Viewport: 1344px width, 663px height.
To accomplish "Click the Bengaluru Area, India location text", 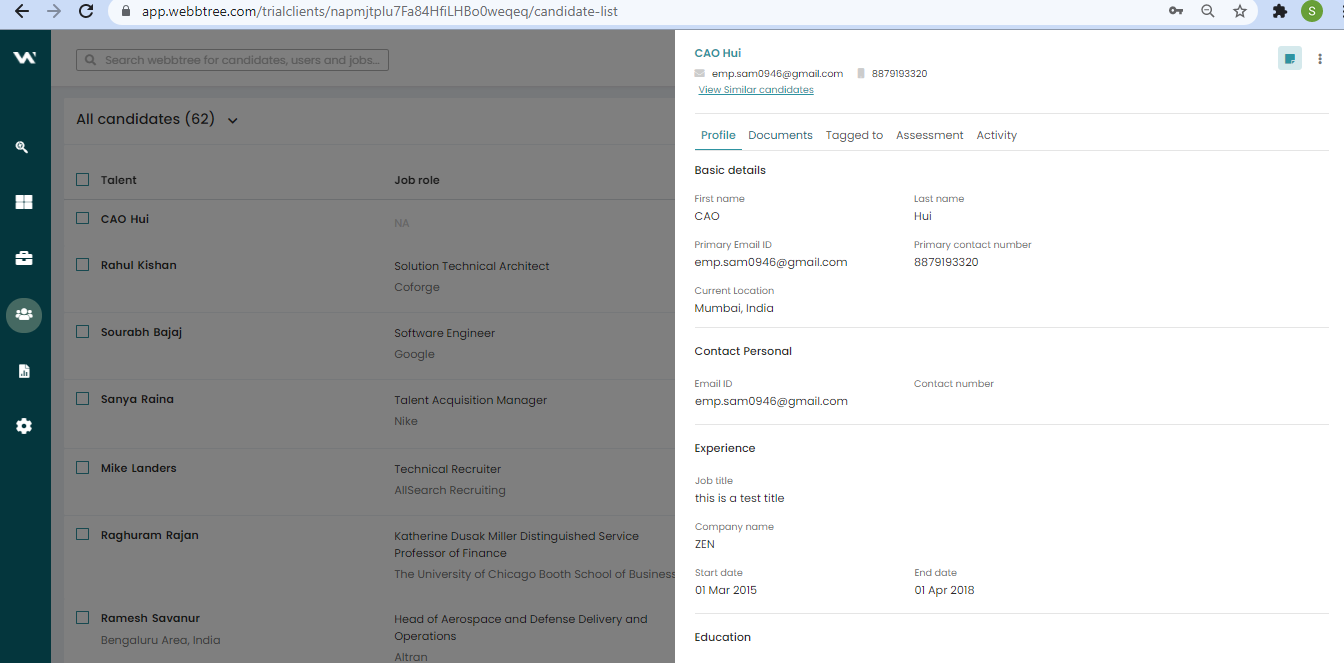I will (x=161, y=640).
